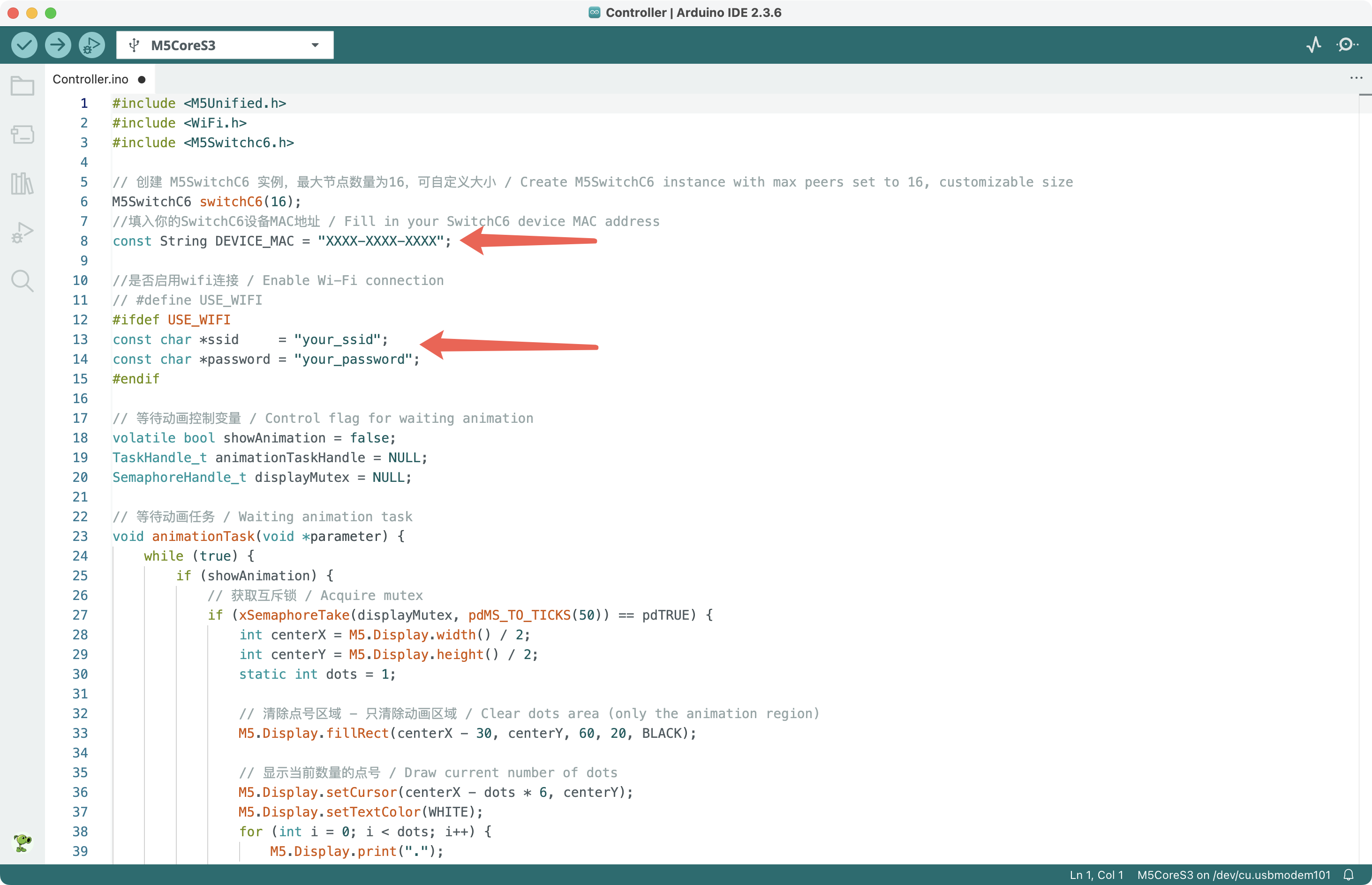Open the Sketchbook folder panel
This screenshot has width=1372, height=885.
(23, 86)
